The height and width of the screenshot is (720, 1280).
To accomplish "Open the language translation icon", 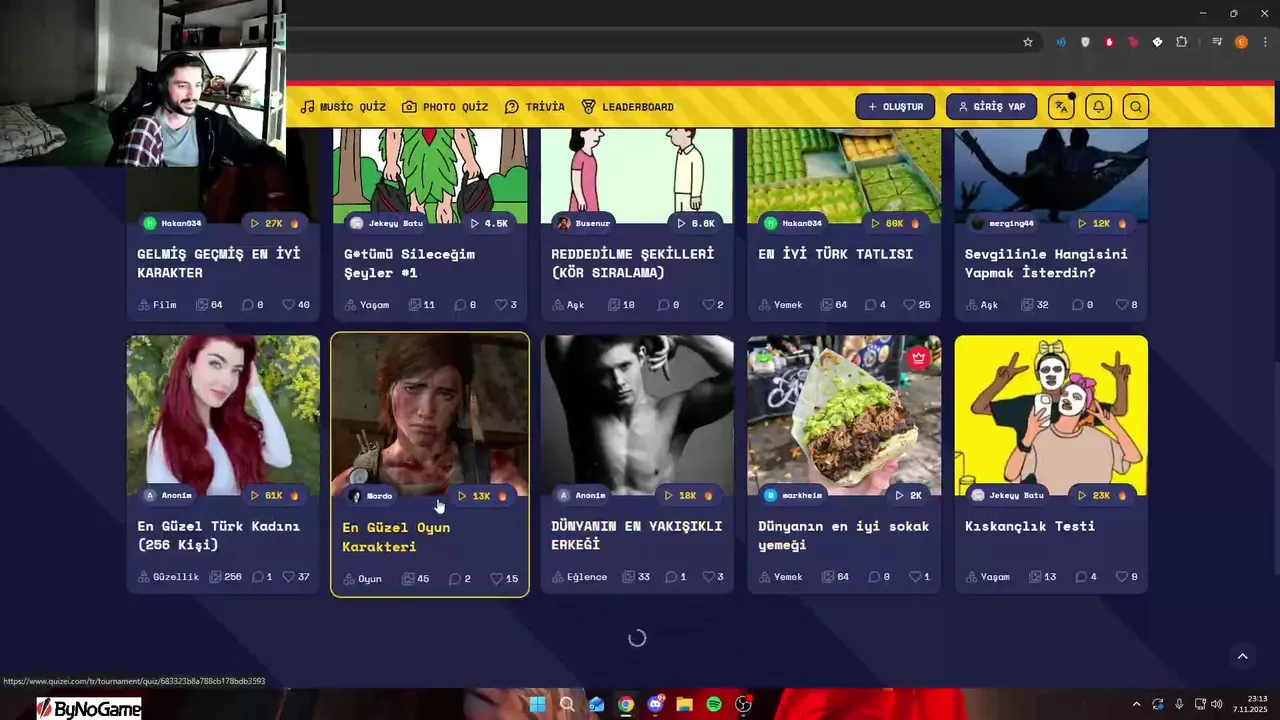I will [1061, 107].
